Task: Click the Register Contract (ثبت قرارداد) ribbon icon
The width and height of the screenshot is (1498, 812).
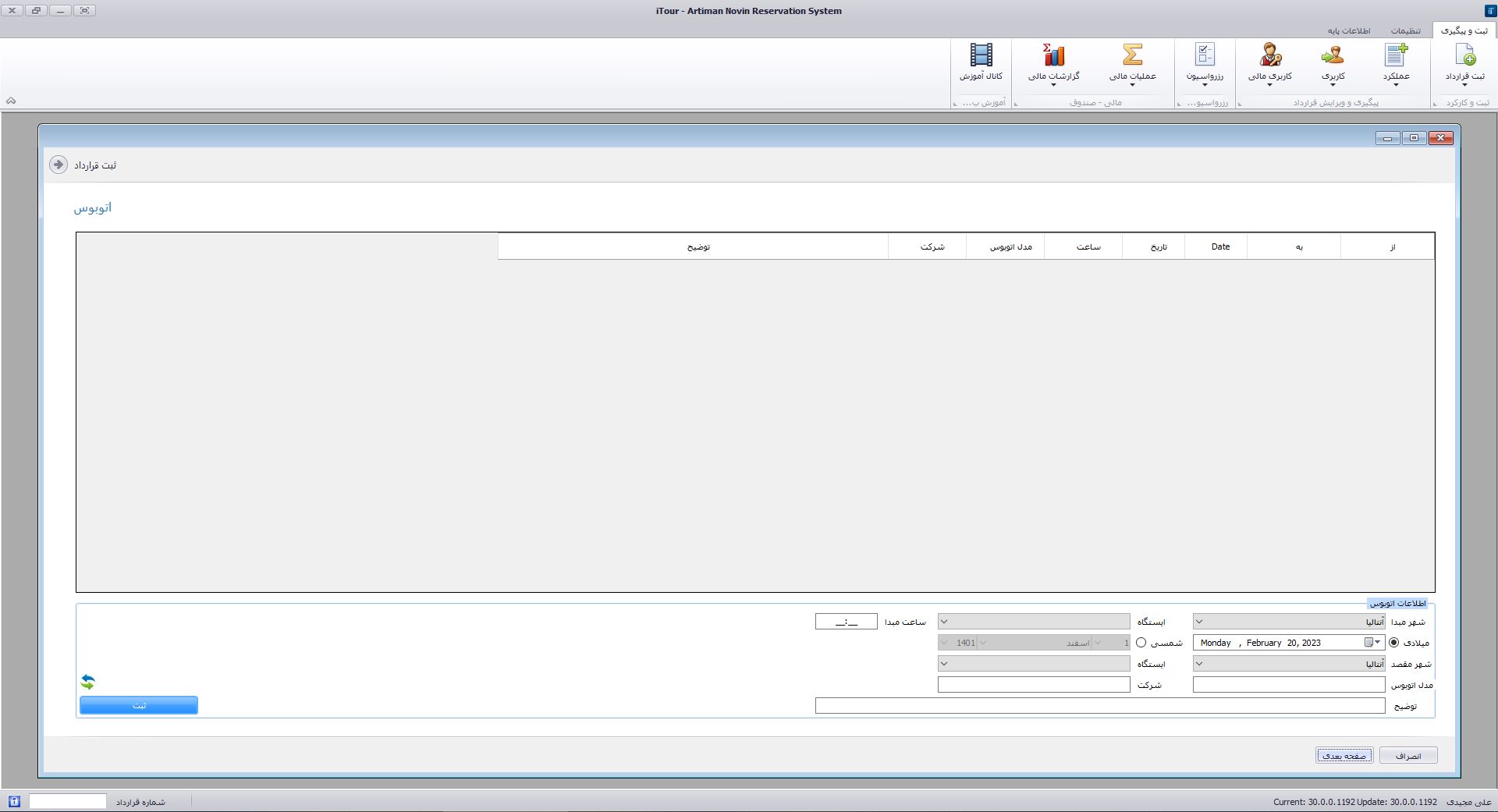Action: pyautogui.click(x=1464, y=56)
